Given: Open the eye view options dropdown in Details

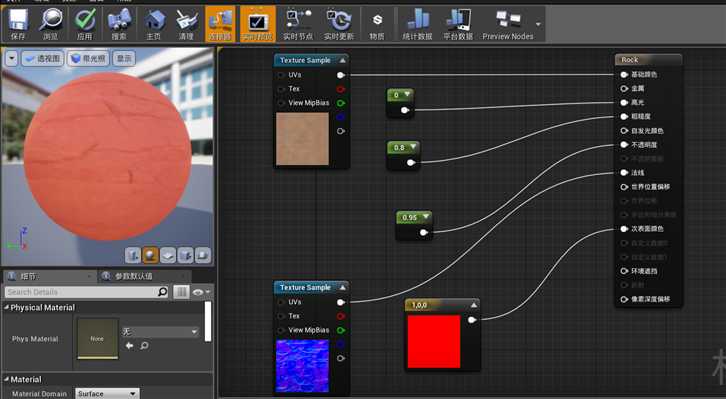Looking at the screenshot, I should (x=201, y=292).
